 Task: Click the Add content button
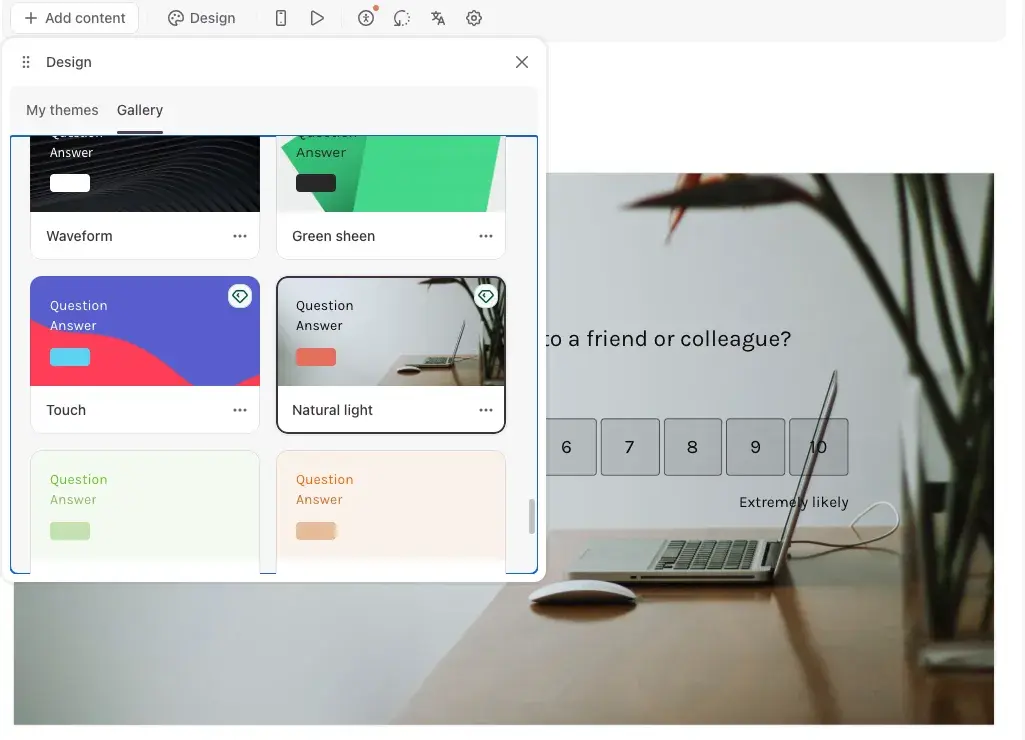(73, 17)
